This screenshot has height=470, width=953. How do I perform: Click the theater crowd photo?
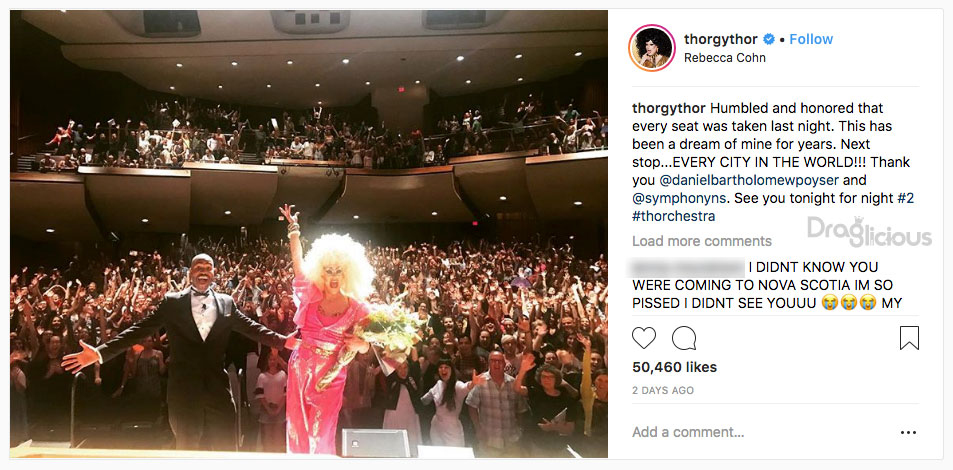point(309,233)
